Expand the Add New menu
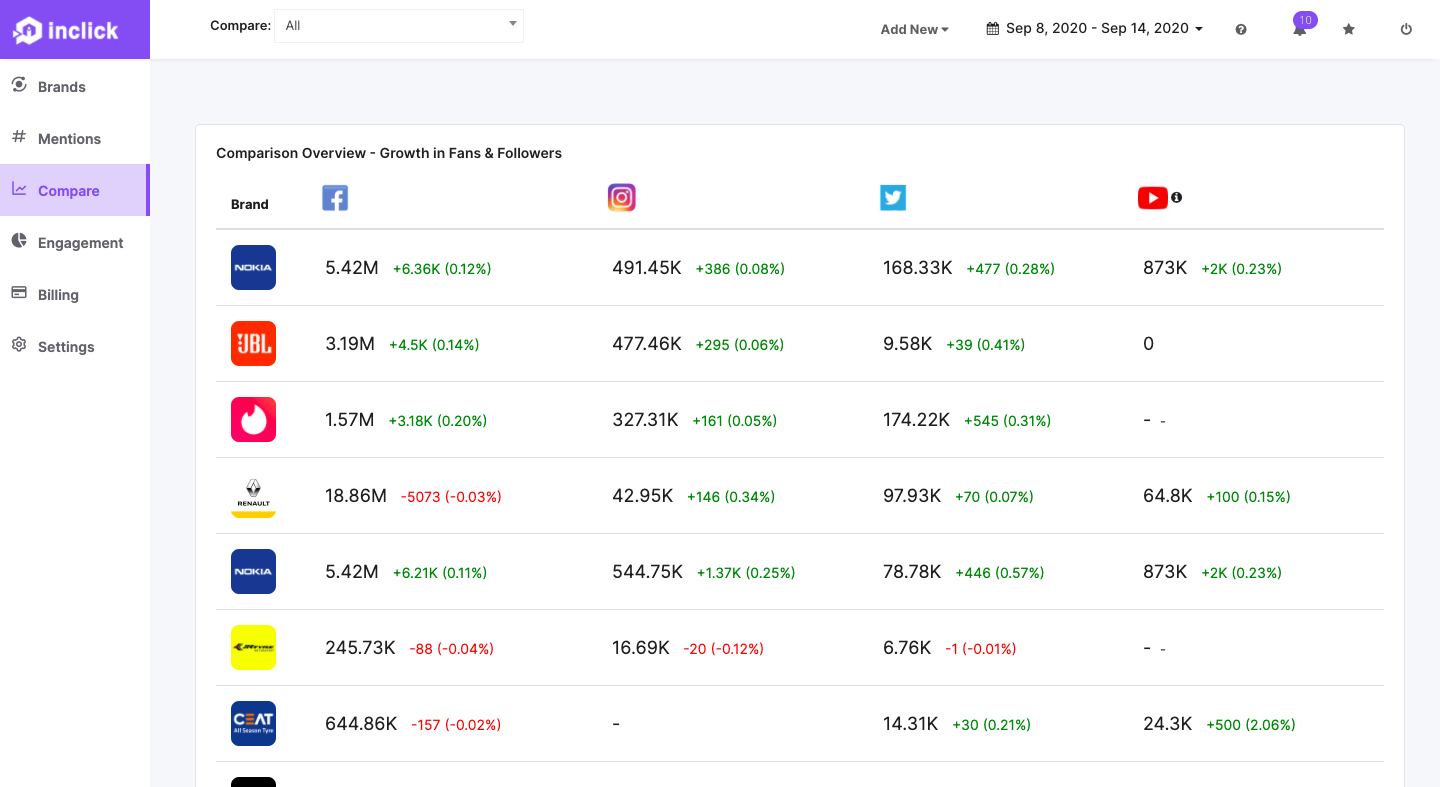 [x=914, y=29]
